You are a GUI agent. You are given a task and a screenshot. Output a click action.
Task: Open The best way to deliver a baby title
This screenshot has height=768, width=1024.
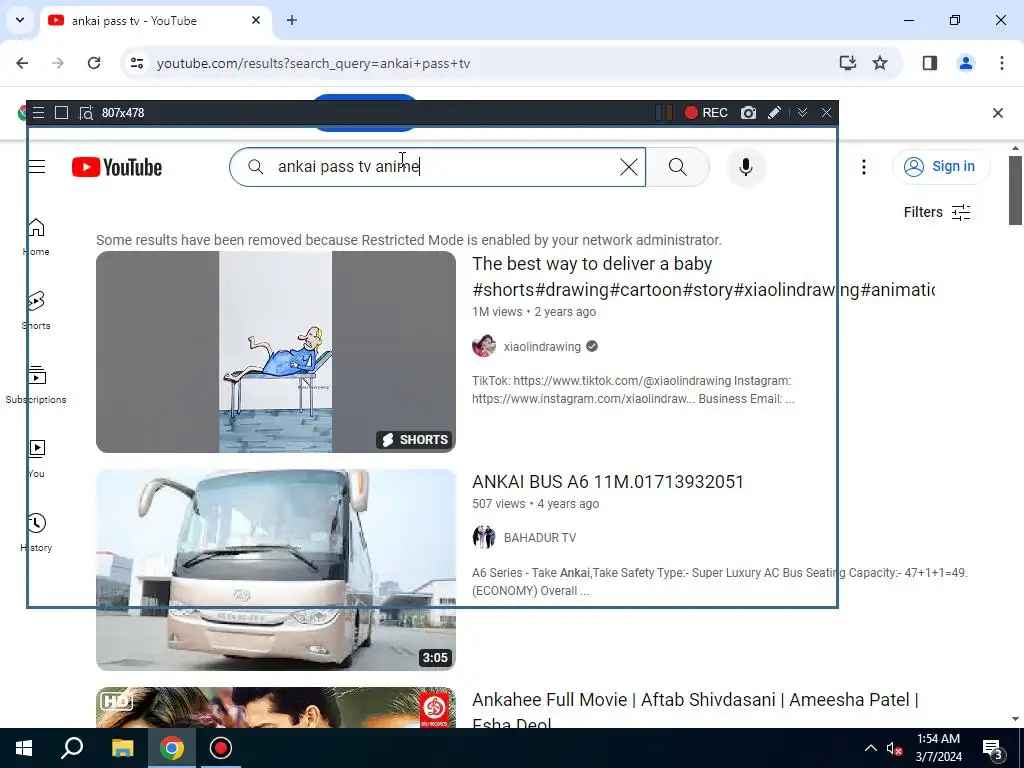click(703, 277)
